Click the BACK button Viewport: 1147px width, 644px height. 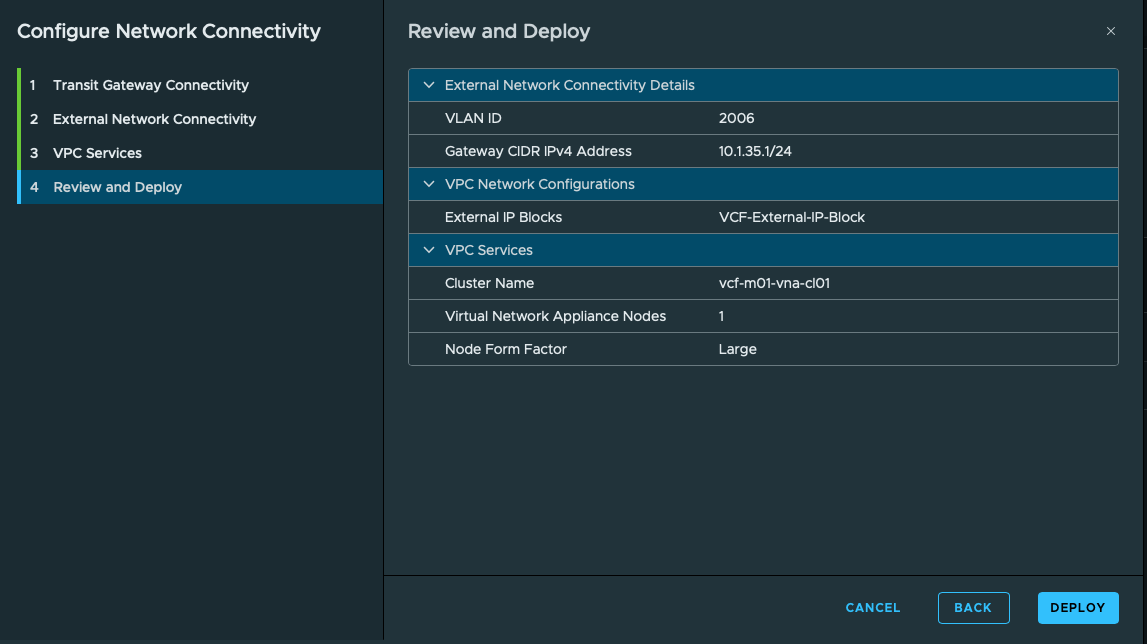click(x=973, y=607)
